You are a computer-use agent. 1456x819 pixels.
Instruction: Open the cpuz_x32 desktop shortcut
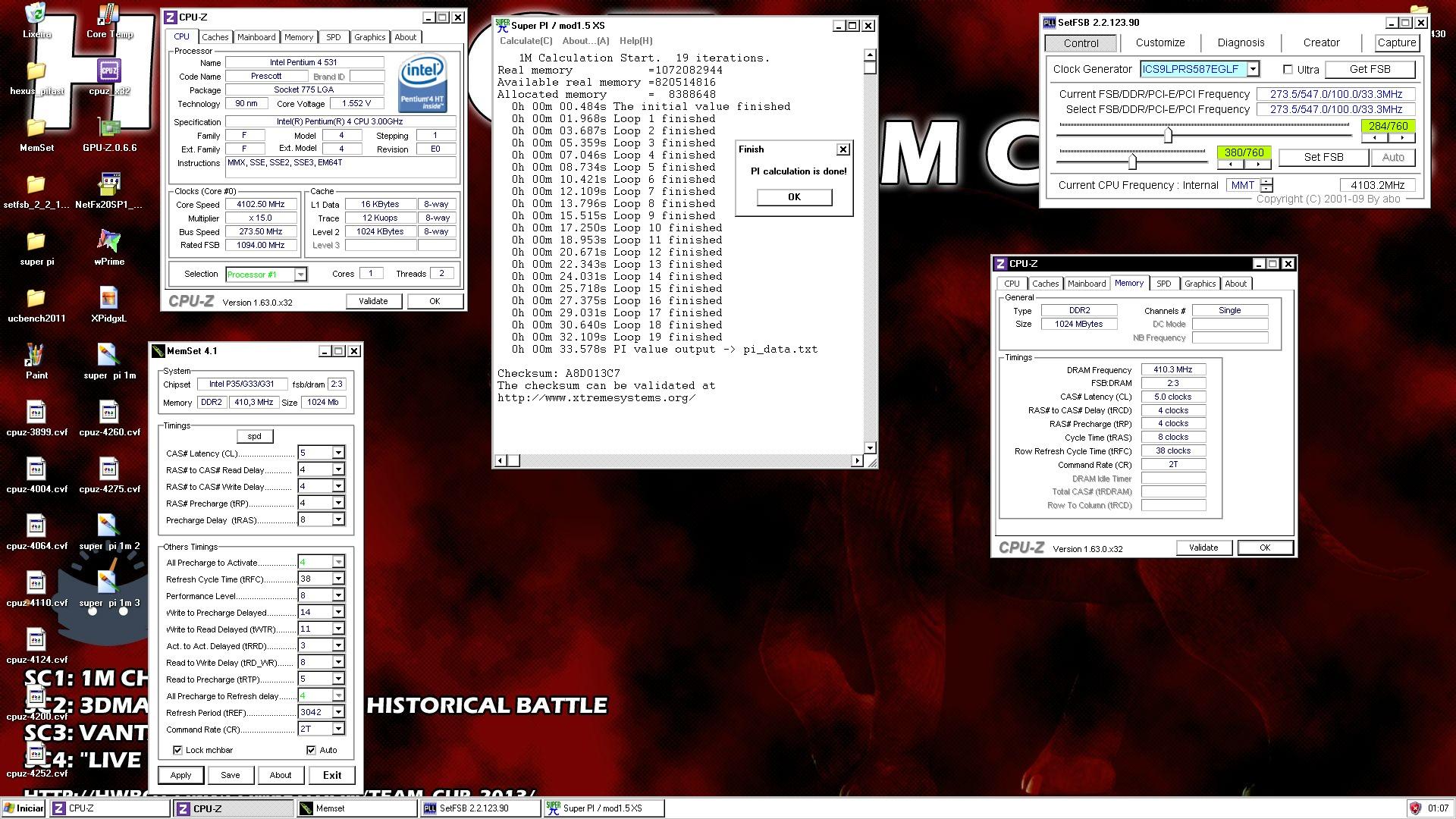coord(109,77)
